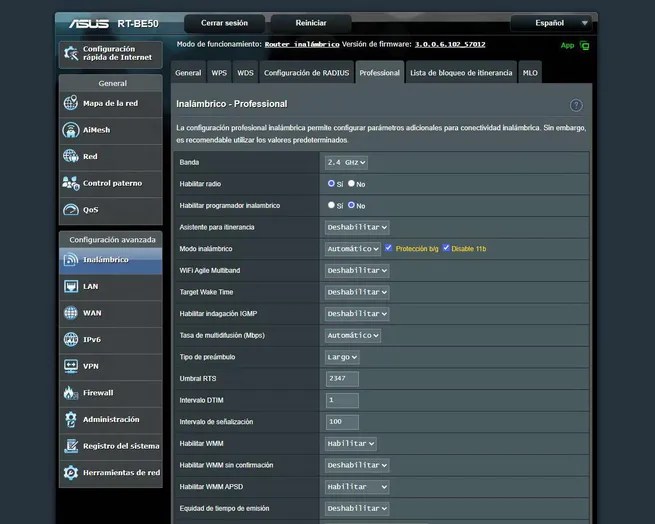Select the Firewall flame icon
The width and height of the screenshot is (655, 524).
tap(71, 393)
